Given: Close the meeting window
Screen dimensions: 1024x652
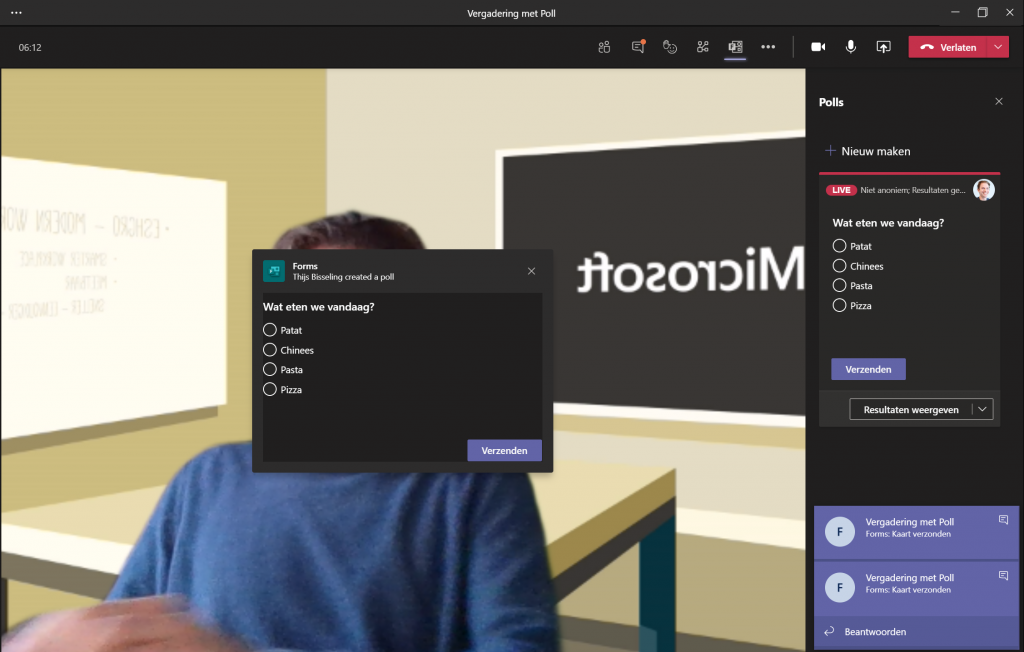Looking at the screenshot, I should [x=1010, y=12].
